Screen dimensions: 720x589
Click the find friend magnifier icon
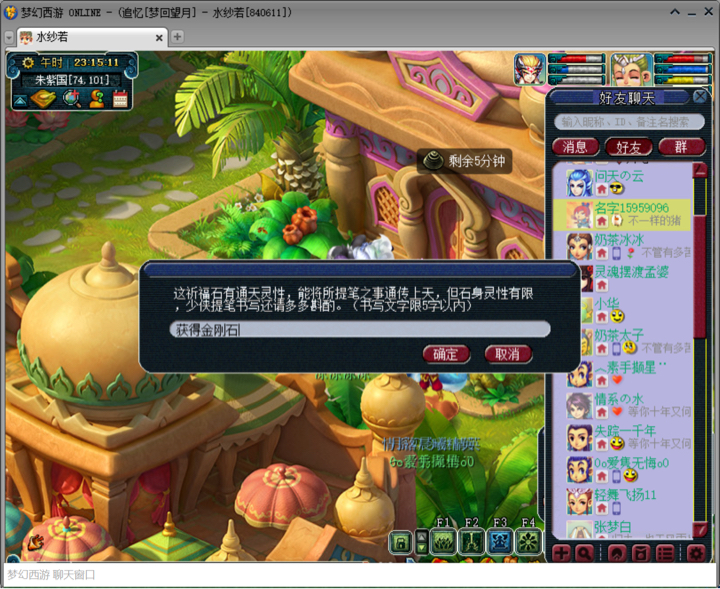click(584, 553)
